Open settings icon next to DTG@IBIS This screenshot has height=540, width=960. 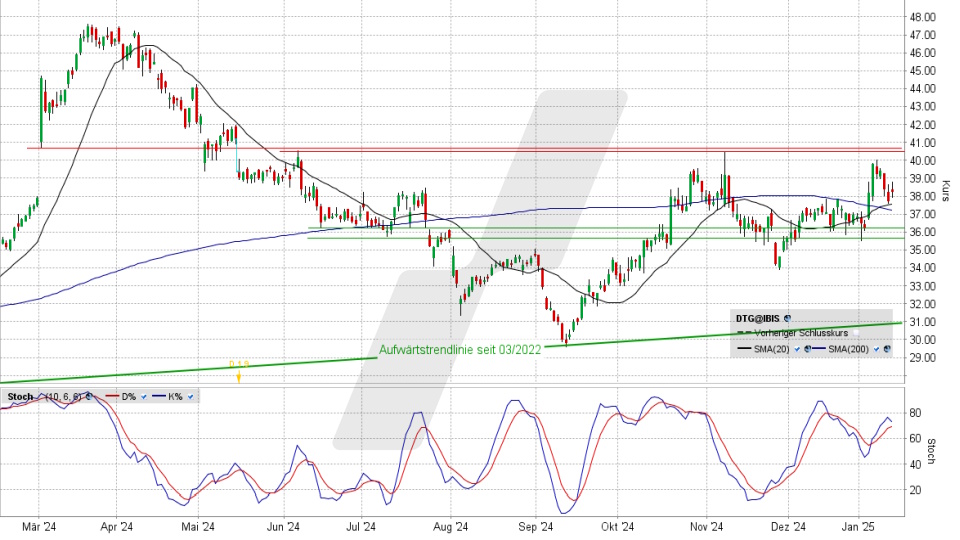click(787, 318)
